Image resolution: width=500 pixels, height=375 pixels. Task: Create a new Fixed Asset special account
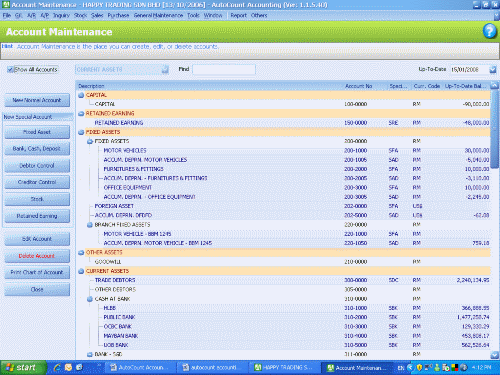(x=37, y=132)
